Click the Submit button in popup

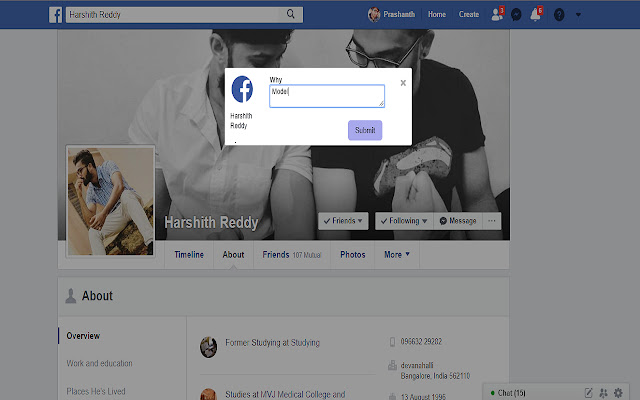[365, 130]
